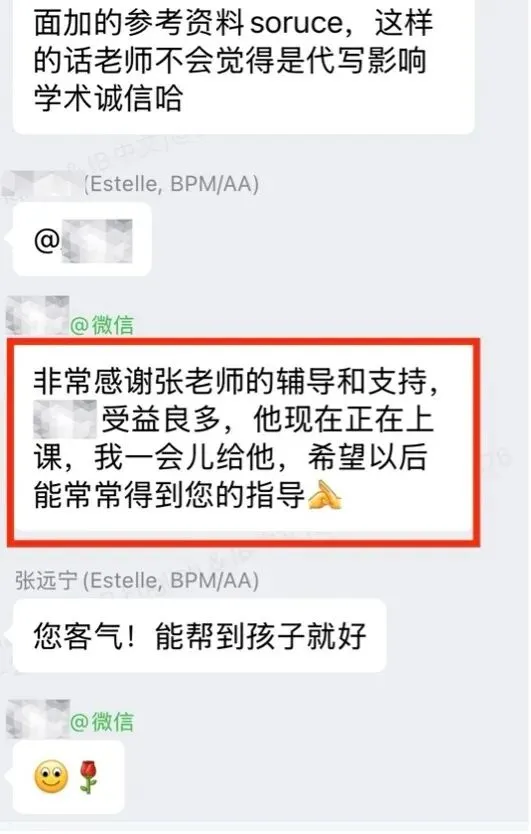
Task: Click the 希望以后 text in highlighted message
Action: 367,457
